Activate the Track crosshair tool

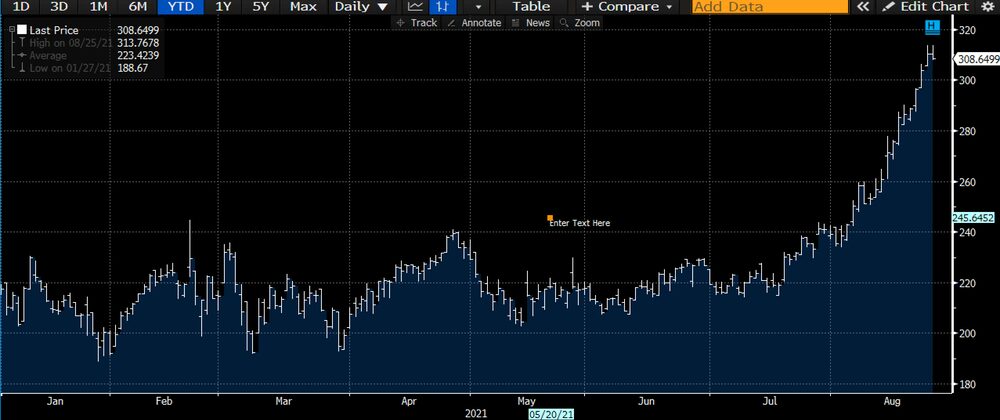(x=417, y=22)
